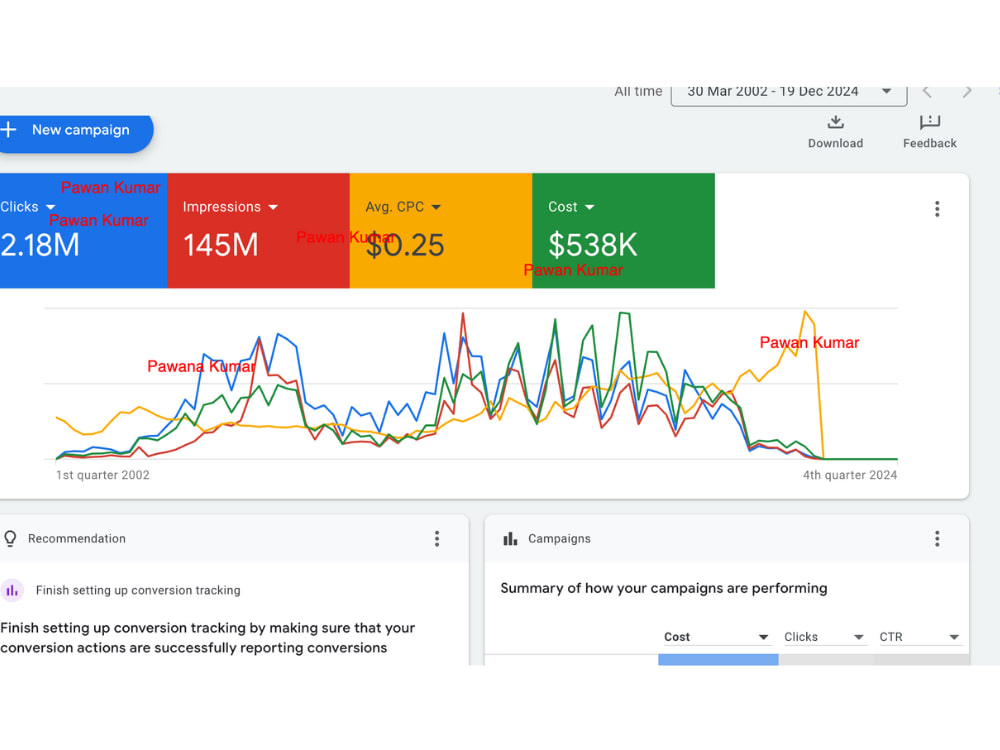Screen dimensions: 1000x750
Task: Click the Download icon
Action: tap(835, 122)
